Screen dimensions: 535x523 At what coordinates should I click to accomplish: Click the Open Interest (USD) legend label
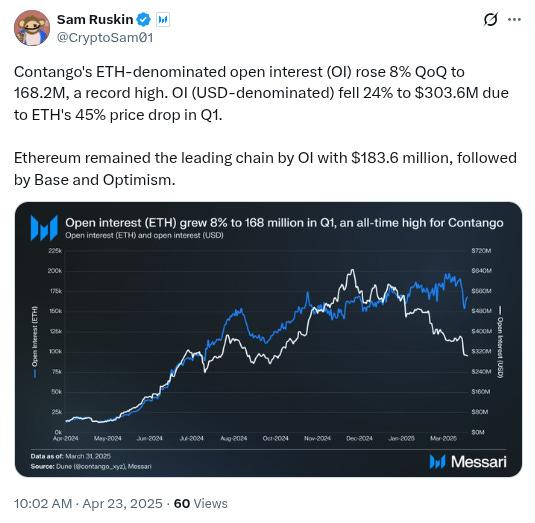(x=500, y=342)
